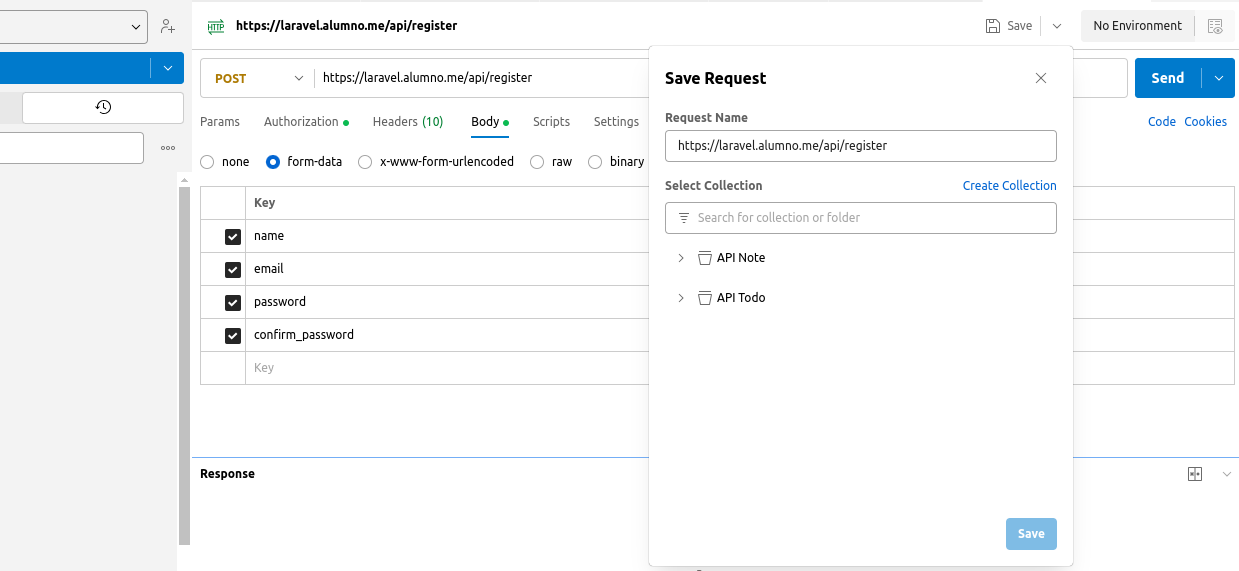This screenshot has width=1239, height=571.
Task: Click the Save floppy disk icon in header
Action: click(x=992, y=26)
